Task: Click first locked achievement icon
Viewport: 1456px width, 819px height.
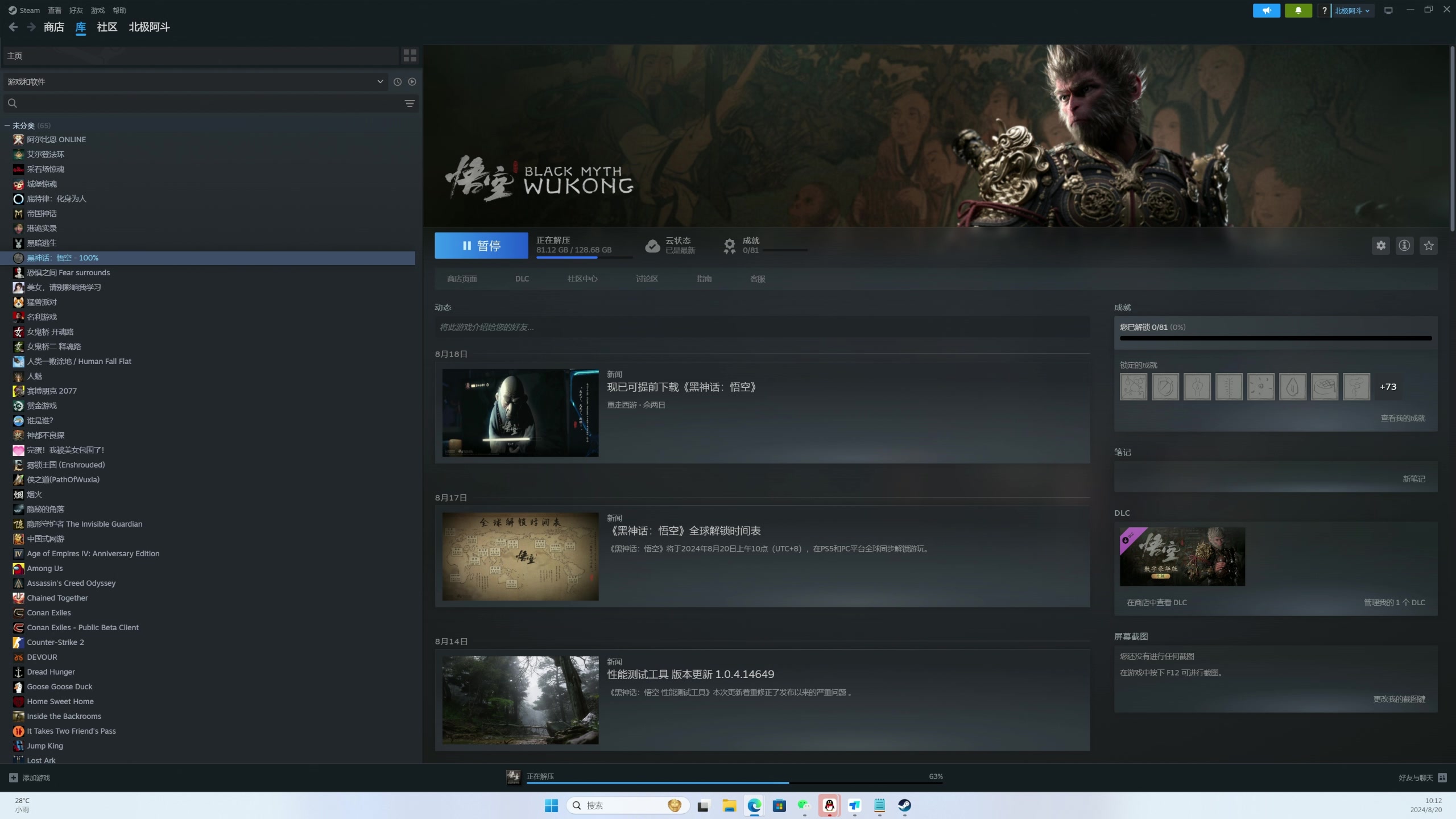Action: 1133,387
